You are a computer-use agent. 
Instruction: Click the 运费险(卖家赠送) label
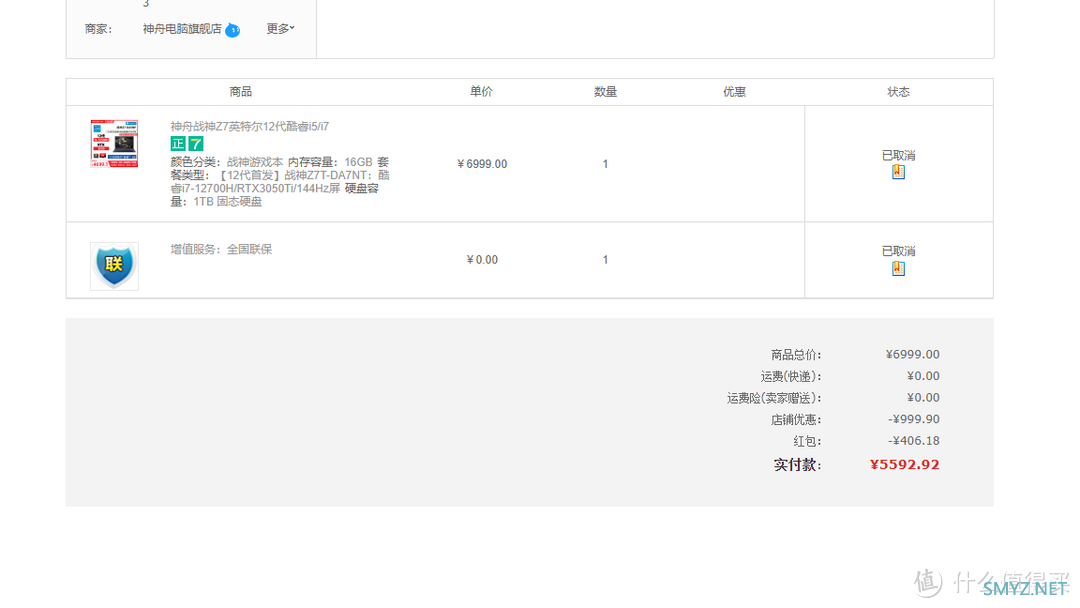coord(774,398)
